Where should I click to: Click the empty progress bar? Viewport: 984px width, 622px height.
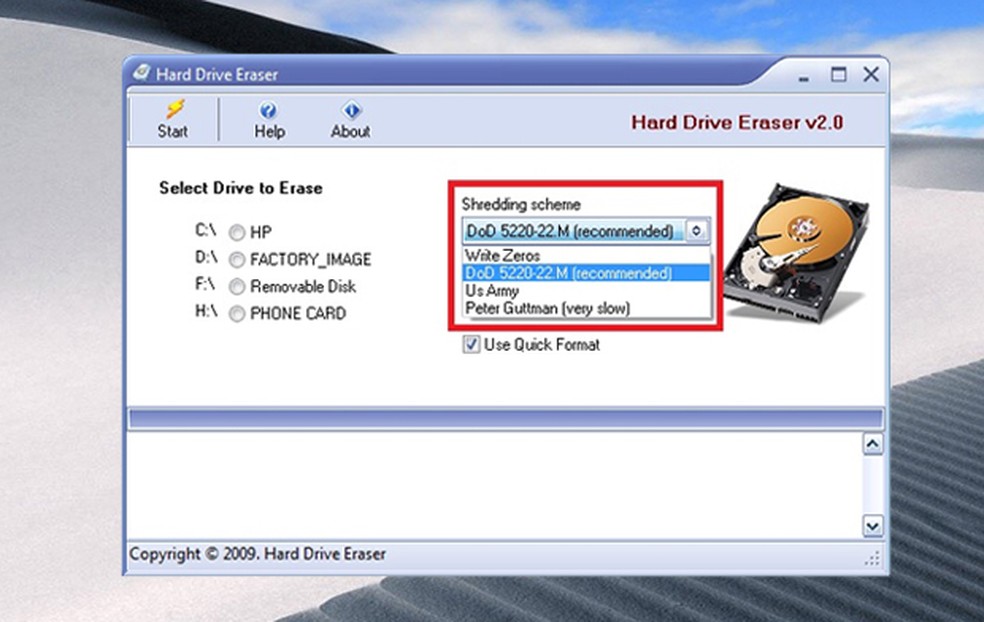click(506, 419)
